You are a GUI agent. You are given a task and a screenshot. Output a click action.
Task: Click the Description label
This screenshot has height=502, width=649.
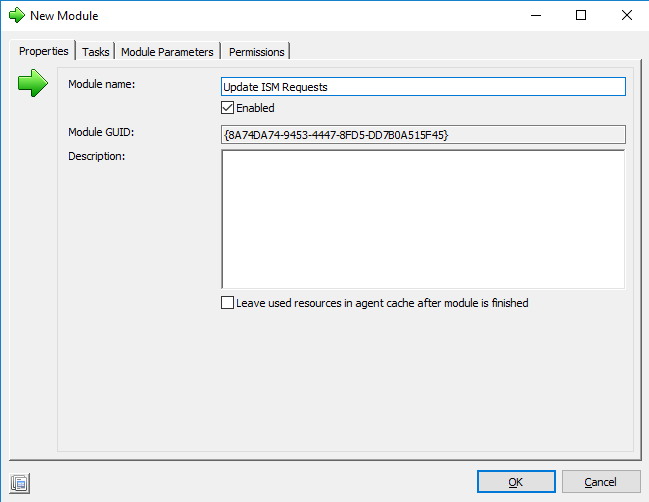96,156
